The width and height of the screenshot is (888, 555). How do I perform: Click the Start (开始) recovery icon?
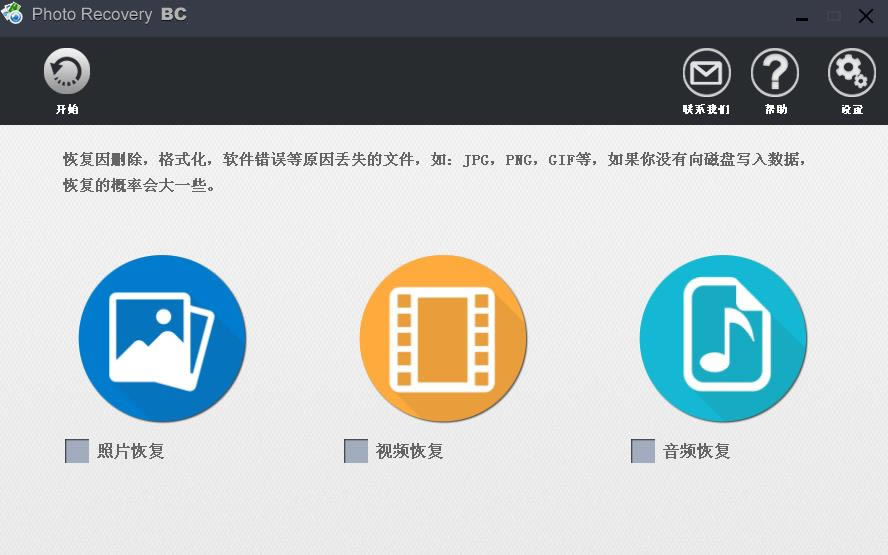(67, 71)
